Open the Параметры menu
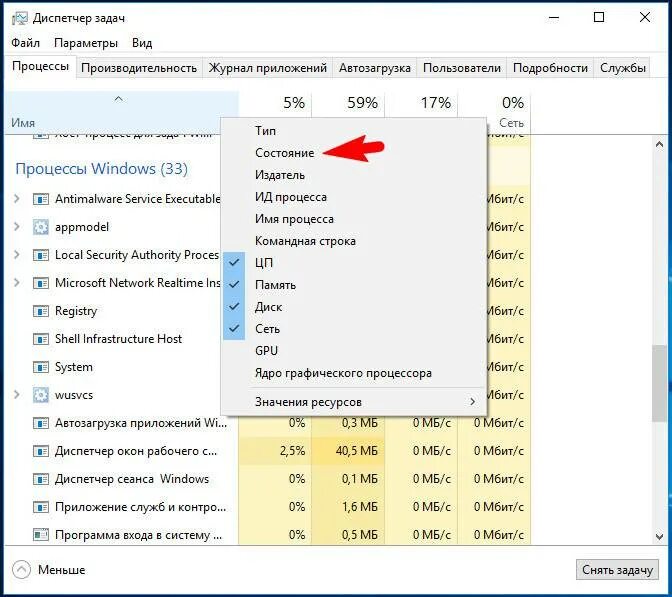The width and height of the screenshot is (672, 597). (86, 43)
